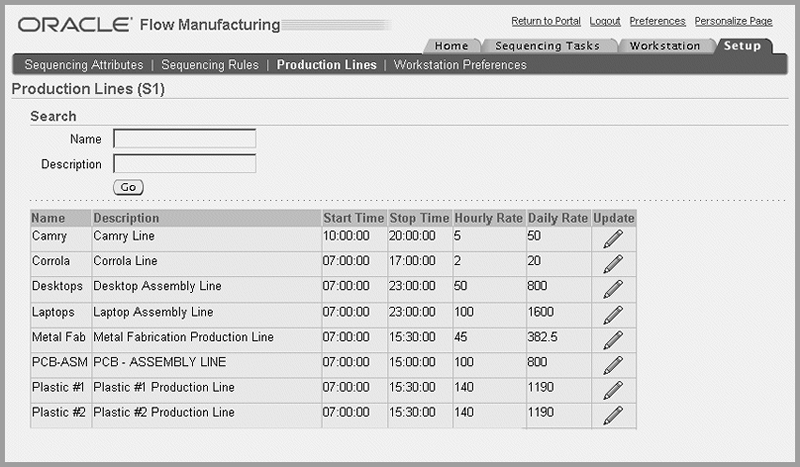Click PCB - ASSEMBLY LINE description
Image resolution: width=800 pixels, height=467 pixels.
click(x=160, y=362)
